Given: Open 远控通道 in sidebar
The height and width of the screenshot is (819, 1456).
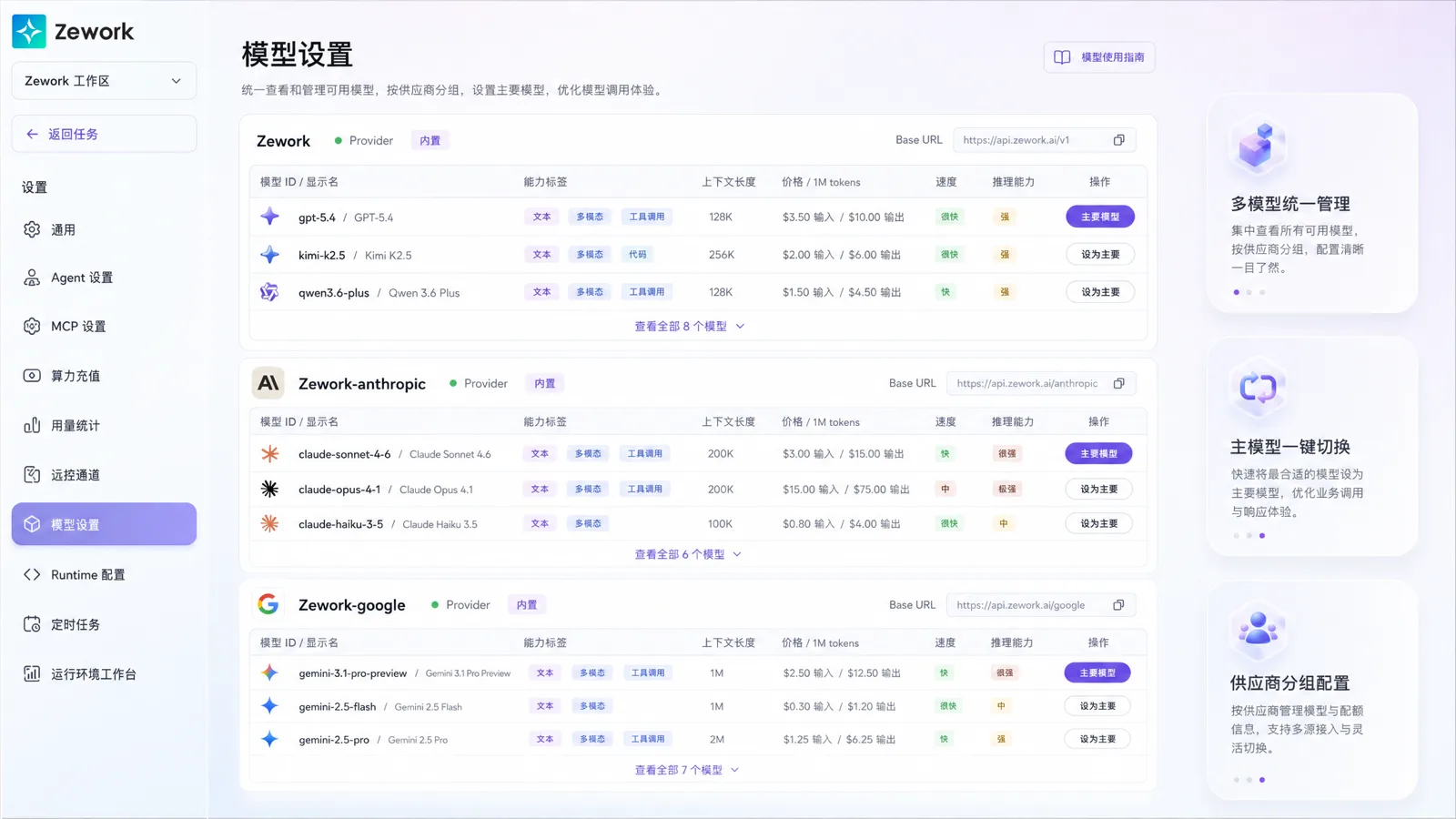Looking at the screenshot, I should (104, 475).
